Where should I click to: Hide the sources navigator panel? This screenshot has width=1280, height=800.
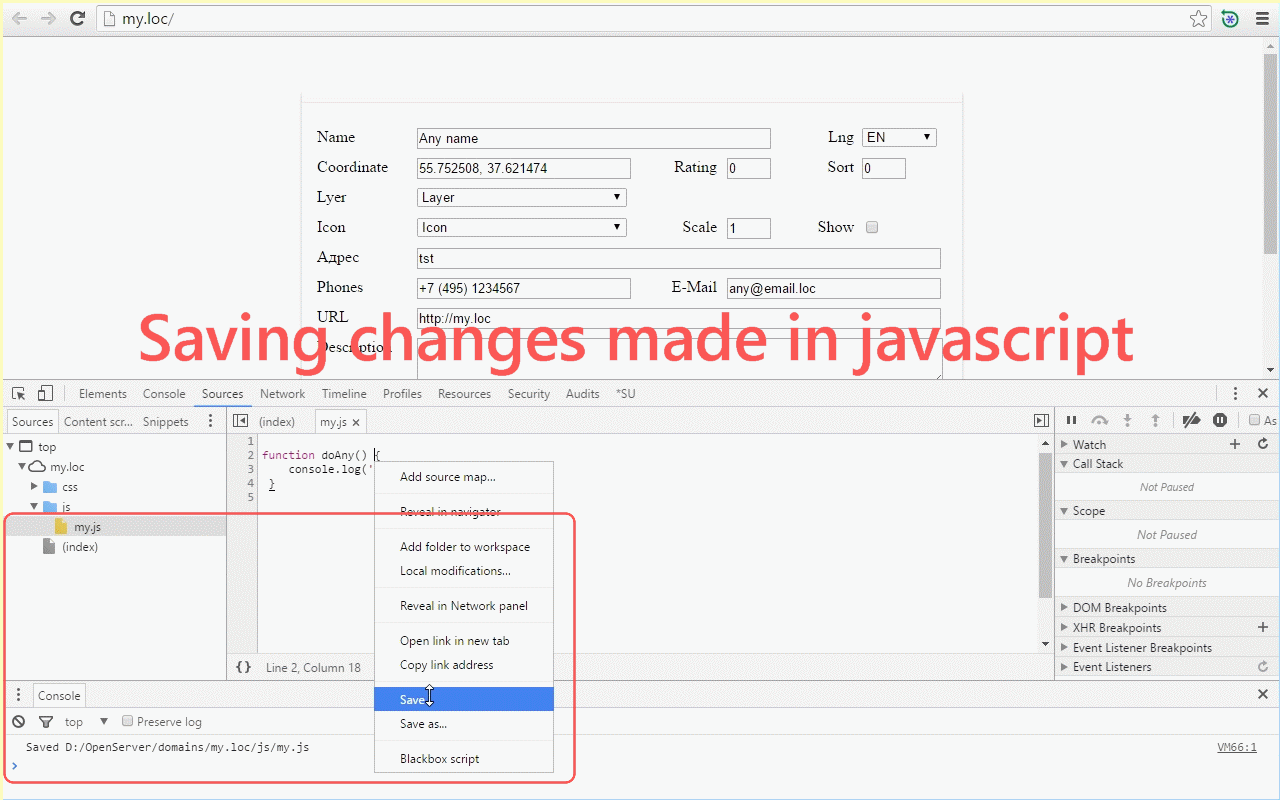click(240, 422)
